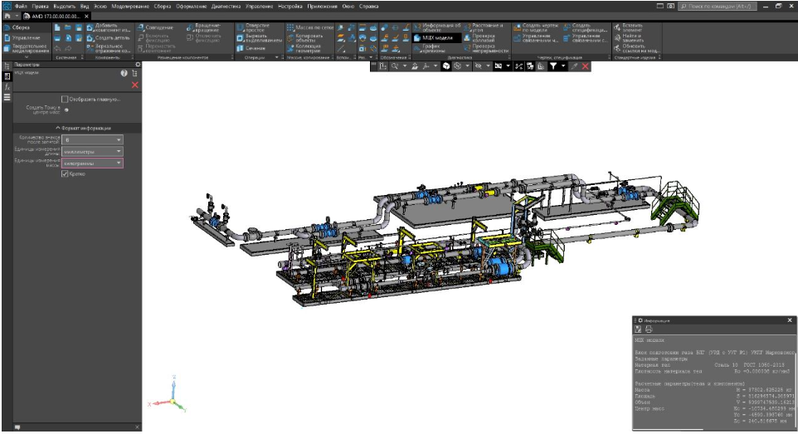This screenshot has width=798, height=434.
Task: Expand the Операции group dropdown arrow
Action: coord(277,57)
